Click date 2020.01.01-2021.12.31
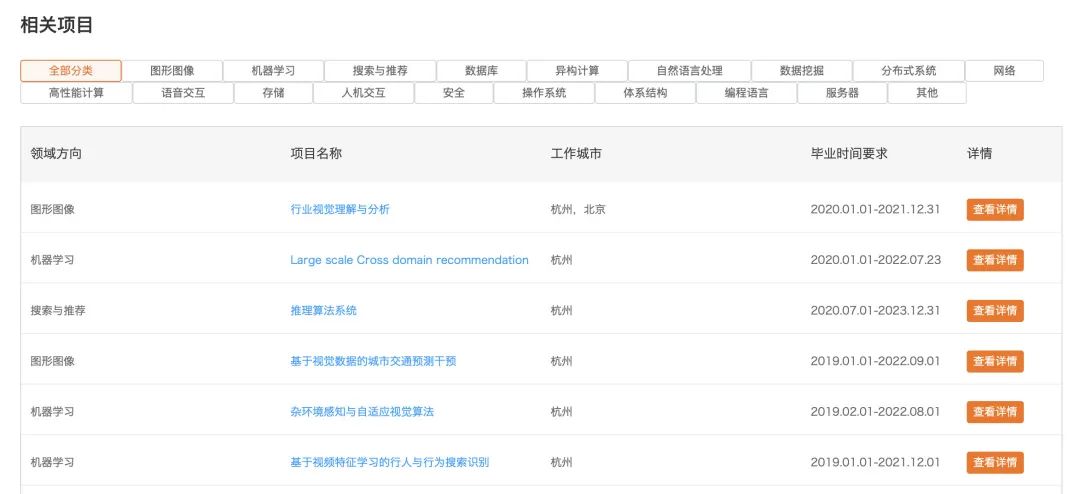1080x494 pixels. [x=875, y=209]
